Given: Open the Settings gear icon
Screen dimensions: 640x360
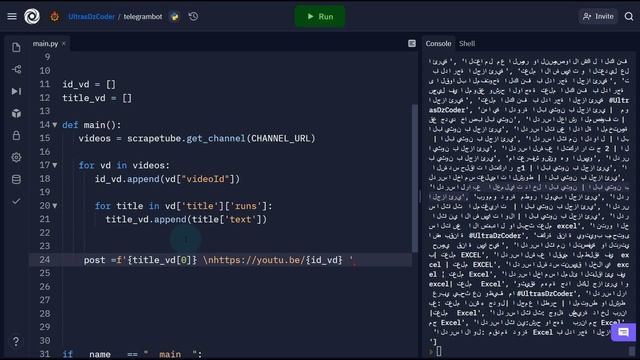Looking at the screenshot, I should [x=16, y=157].
